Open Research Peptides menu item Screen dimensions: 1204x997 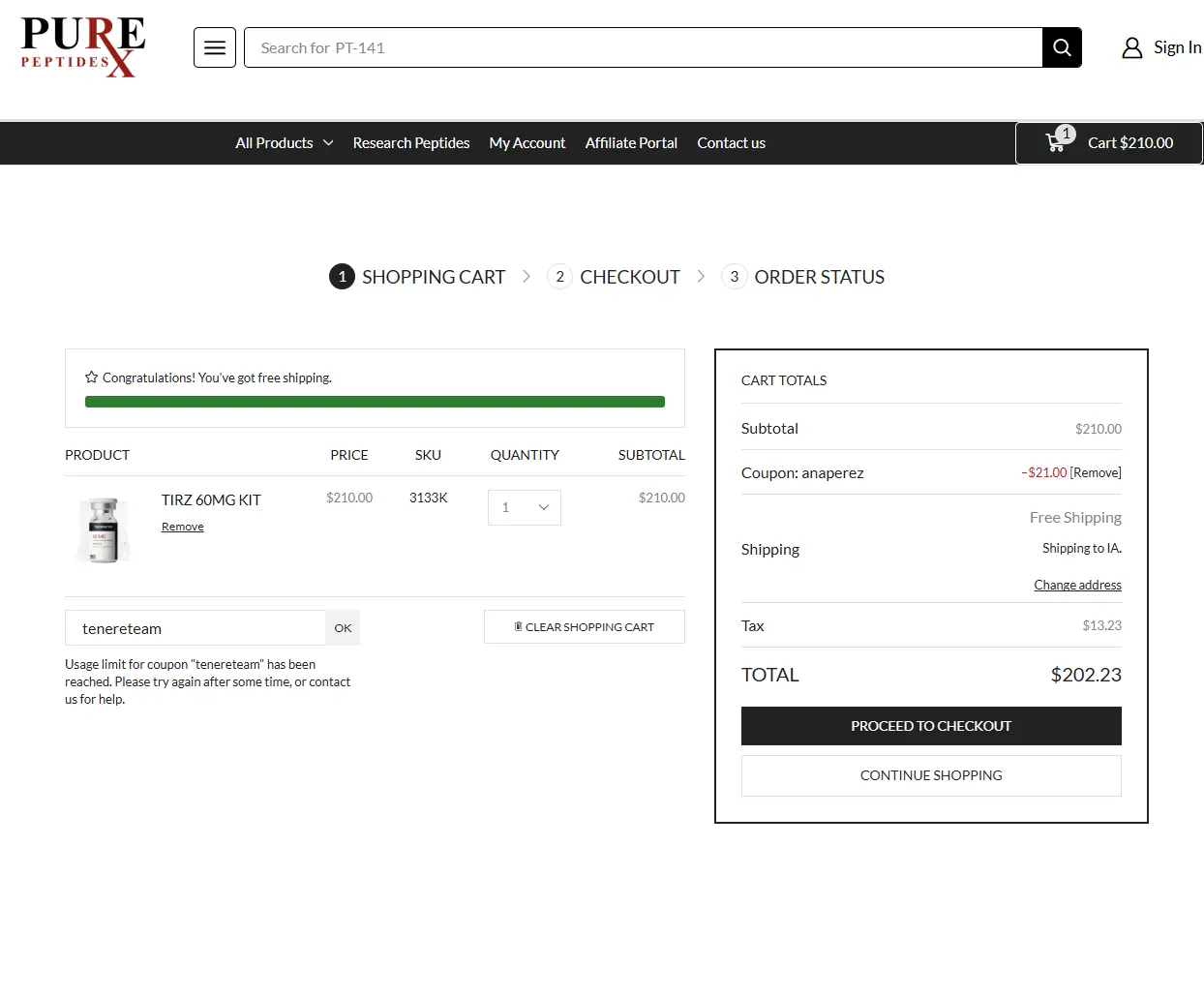click(x=410, y=143)
